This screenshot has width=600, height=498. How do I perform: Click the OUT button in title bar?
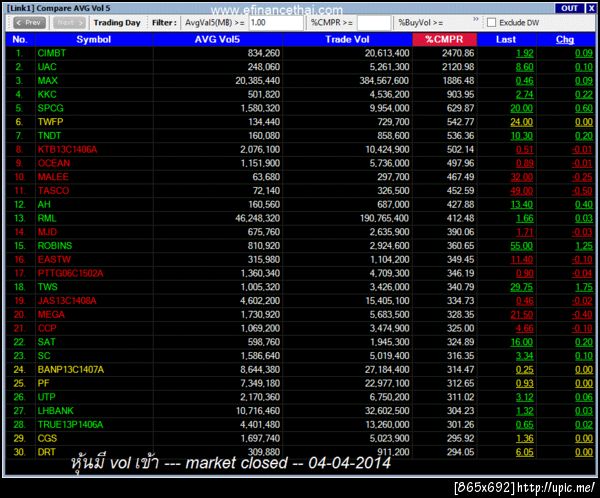click(569, 8)
